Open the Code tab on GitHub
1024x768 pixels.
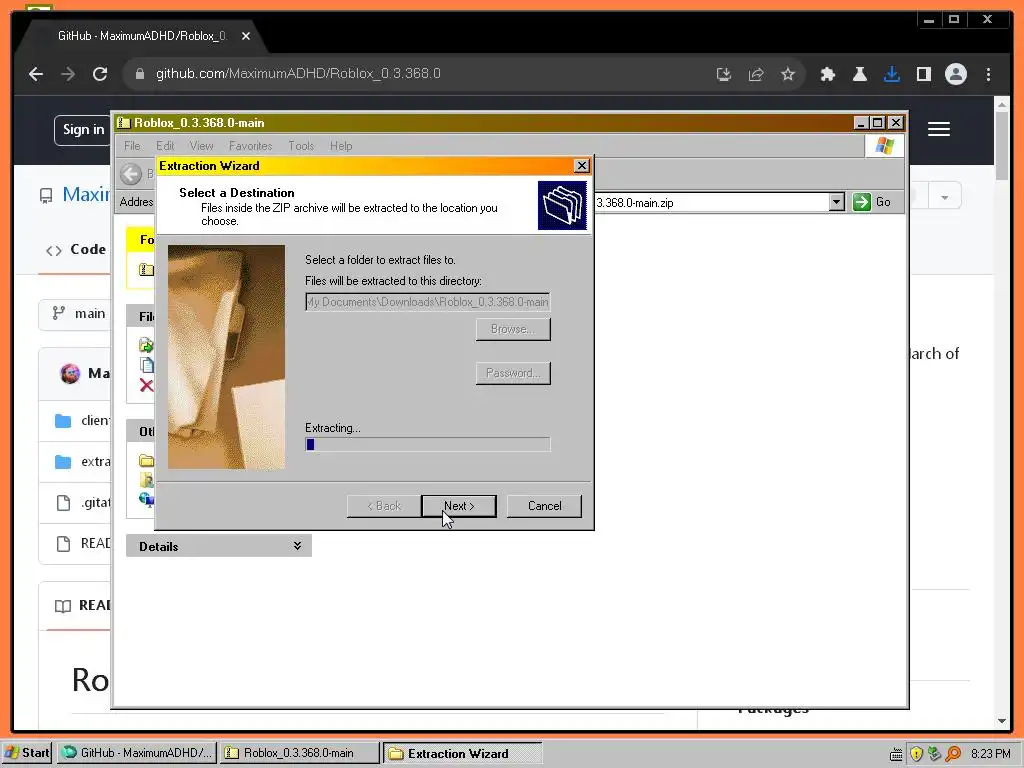76,249
